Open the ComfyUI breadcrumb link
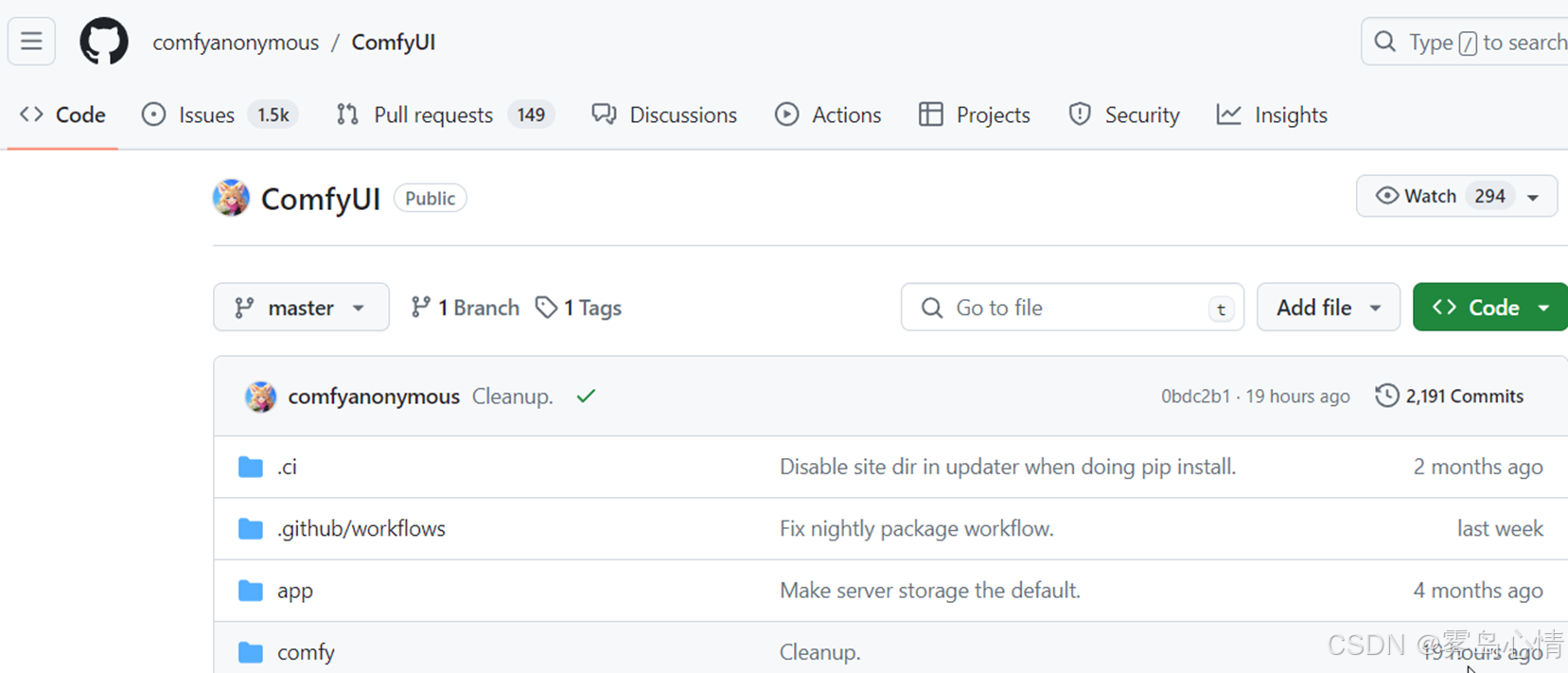The width and height of the screenshot is (1568, 673). tap(394, 43)
